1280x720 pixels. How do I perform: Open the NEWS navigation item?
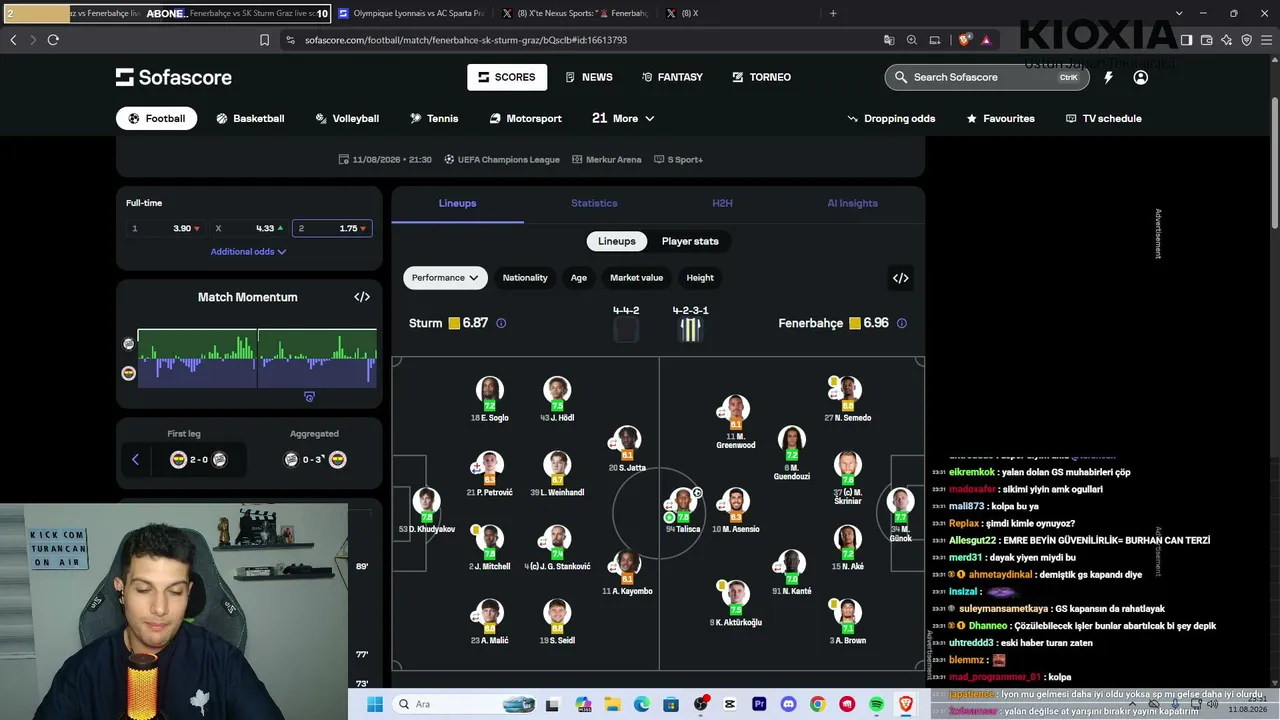588,77
